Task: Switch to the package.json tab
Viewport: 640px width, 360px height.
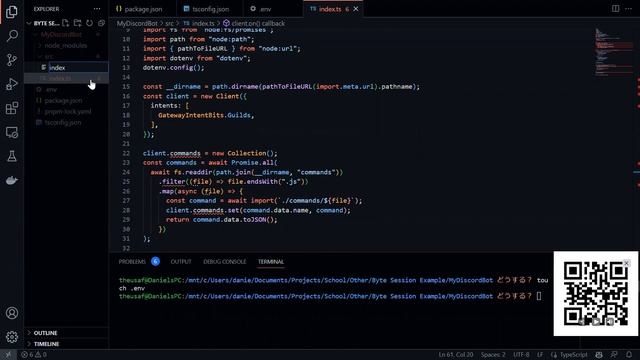Action: (x=142, y=9)
